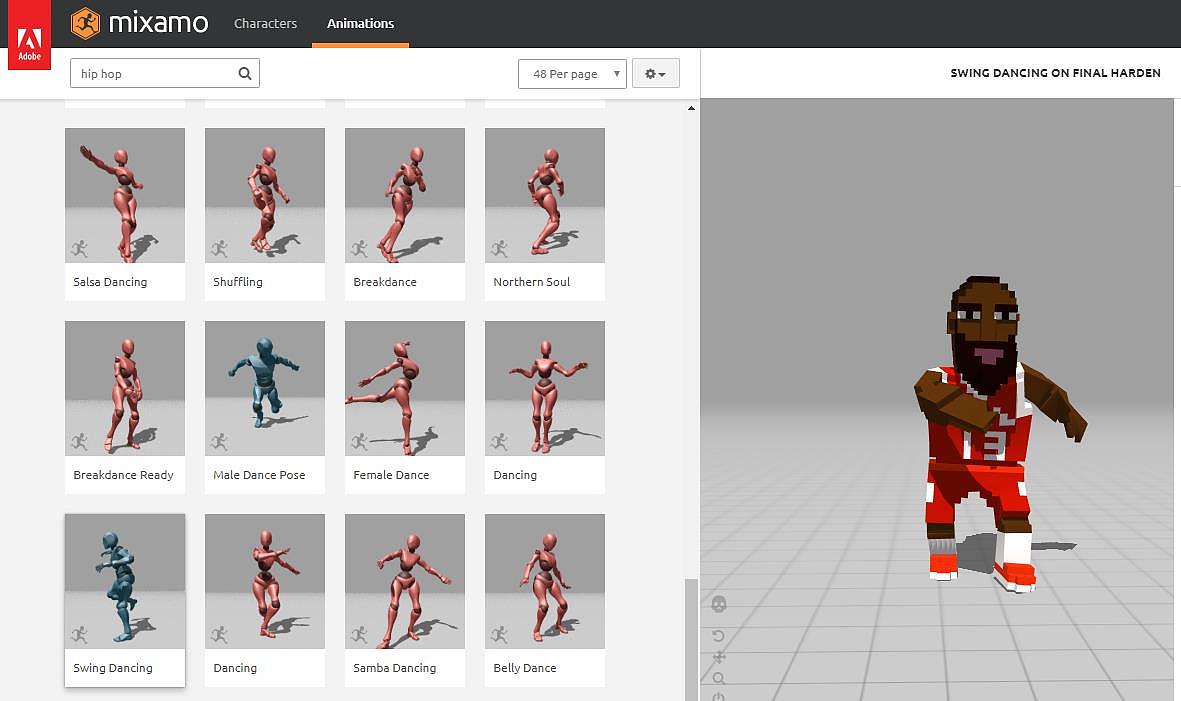Select the Samba Dancing animation thumbnail

pos(405,581)
